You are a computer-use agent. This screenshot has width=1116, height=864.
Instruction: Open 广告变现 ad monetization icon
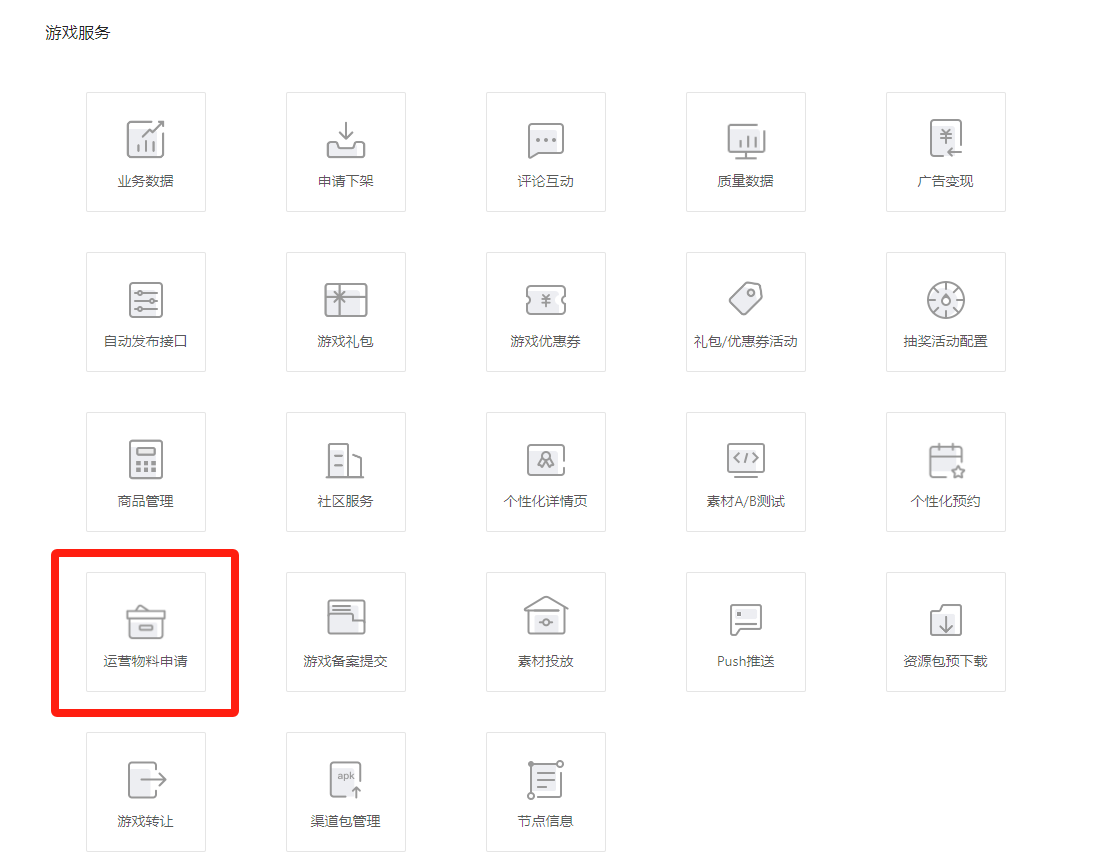(946, 140)
